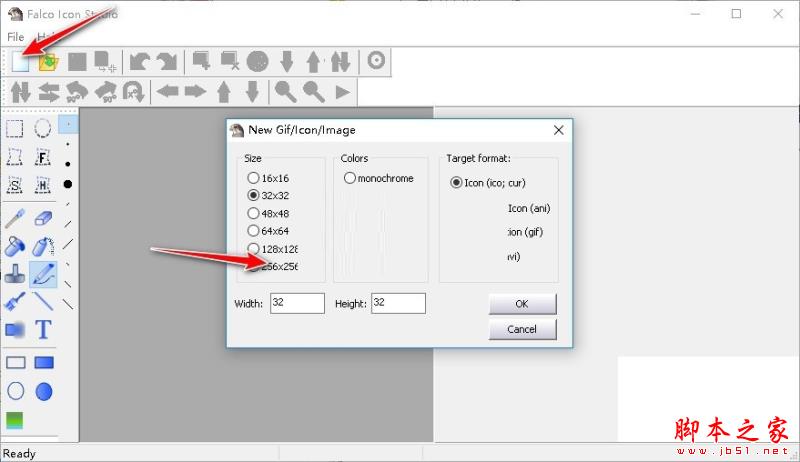Screen dimensions: 800x462
Task: Select the Rectangle selection tool
Action: click(14, 129)
